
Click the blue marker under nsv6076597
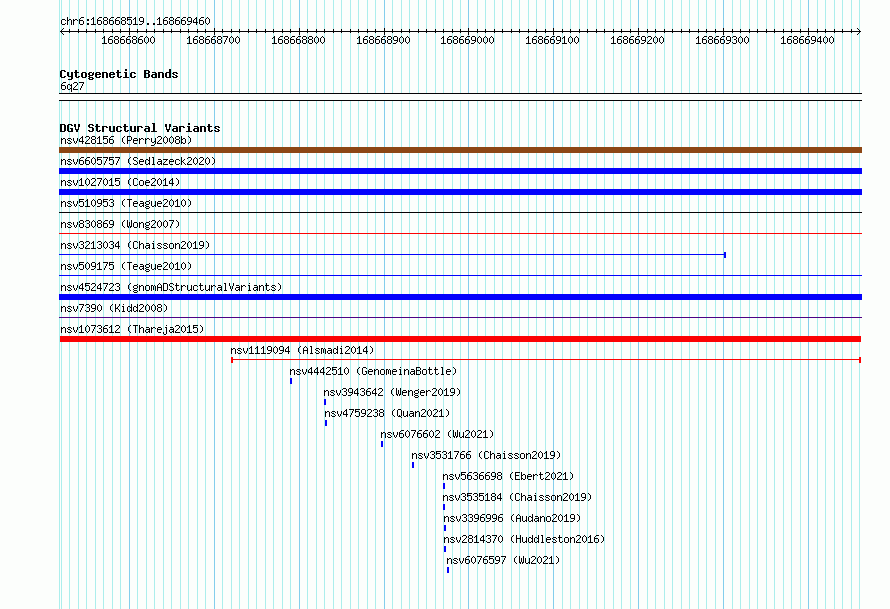448,570
